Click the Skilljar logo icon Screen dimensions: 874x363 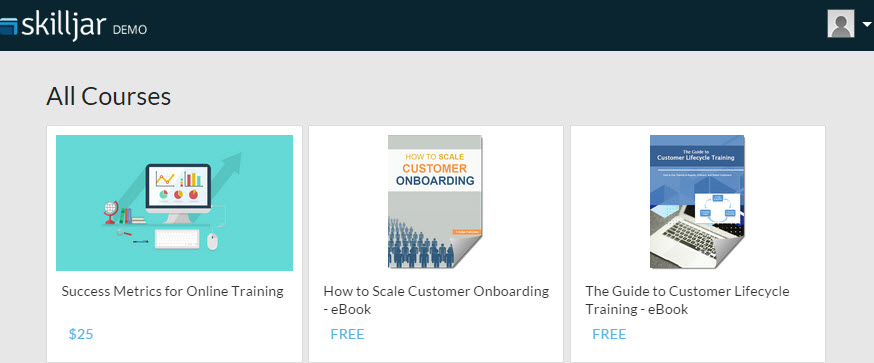[x=9, y=26]
